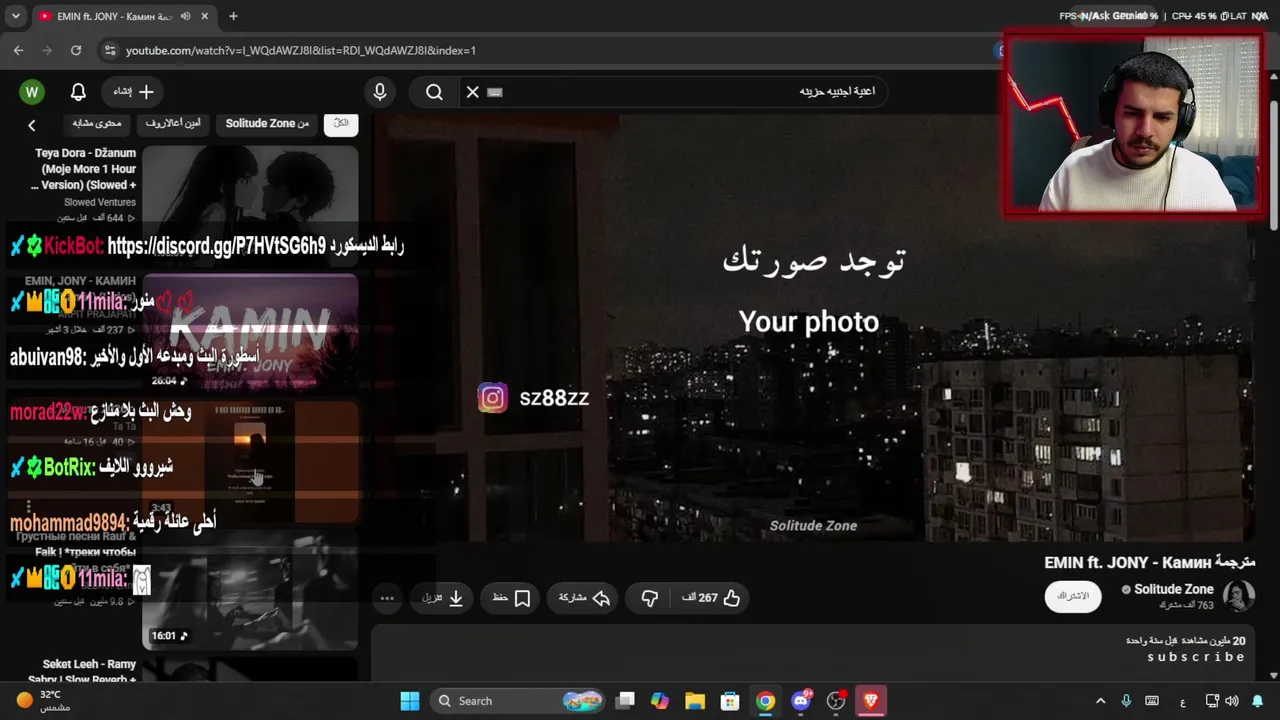Click inside the video player
Image resolution: width=1280 pixels, height=720 pixels.
click(x=812, y=328)
